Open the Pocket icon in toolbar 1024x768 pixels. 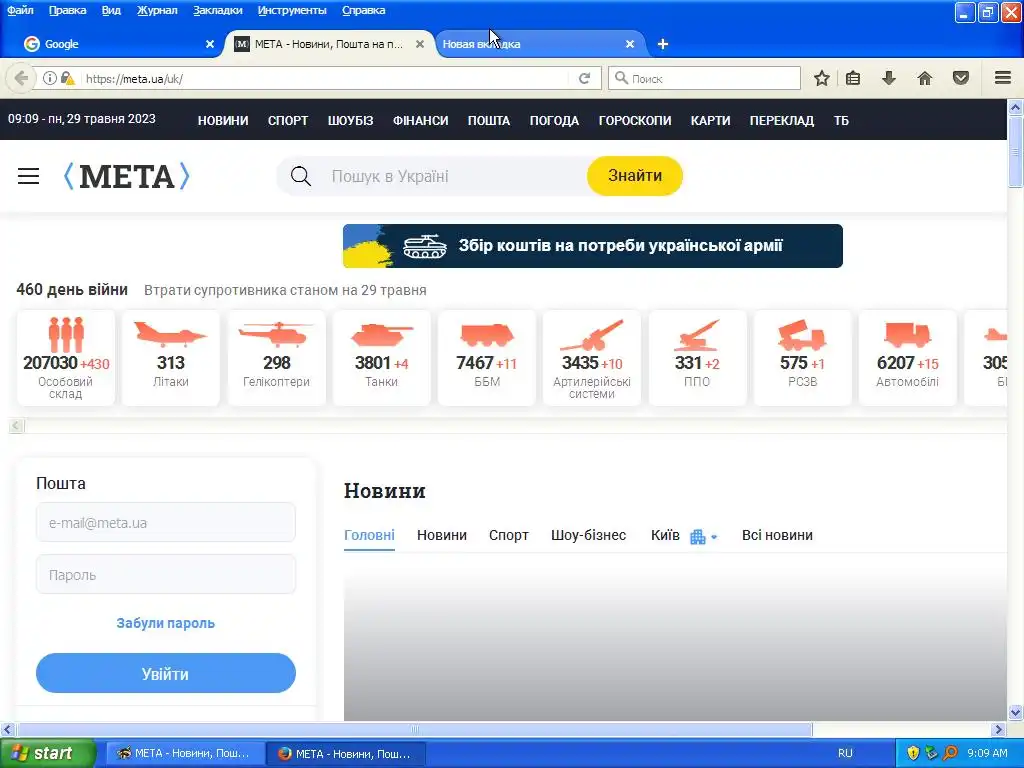[961, 78]
